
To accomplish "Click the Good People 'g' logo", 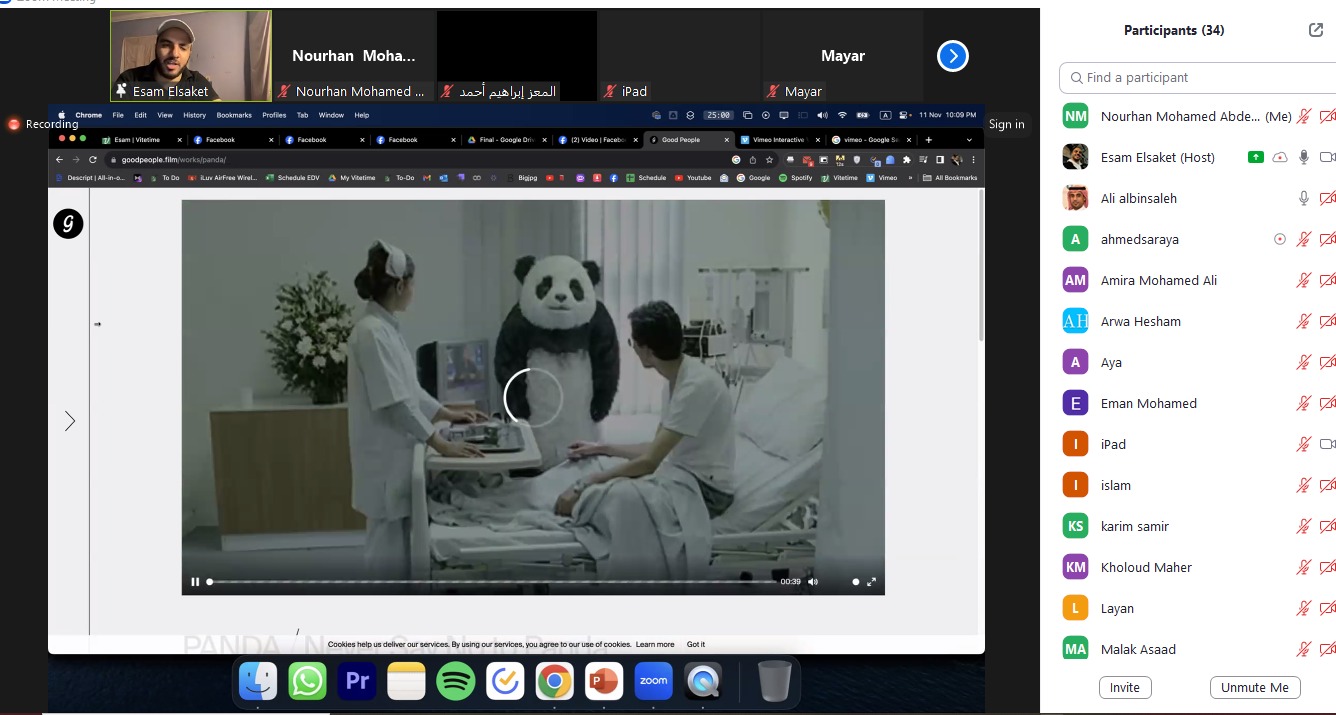I will (x=68, y=224).
